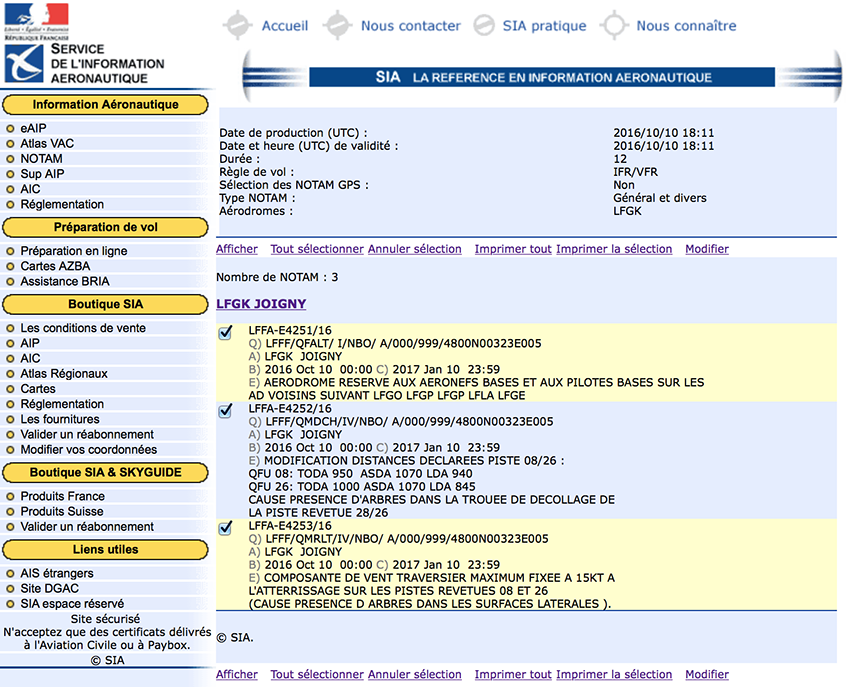Visit the Site DGAC link
The image size is (850, 687).
click(x=49, y=588)
